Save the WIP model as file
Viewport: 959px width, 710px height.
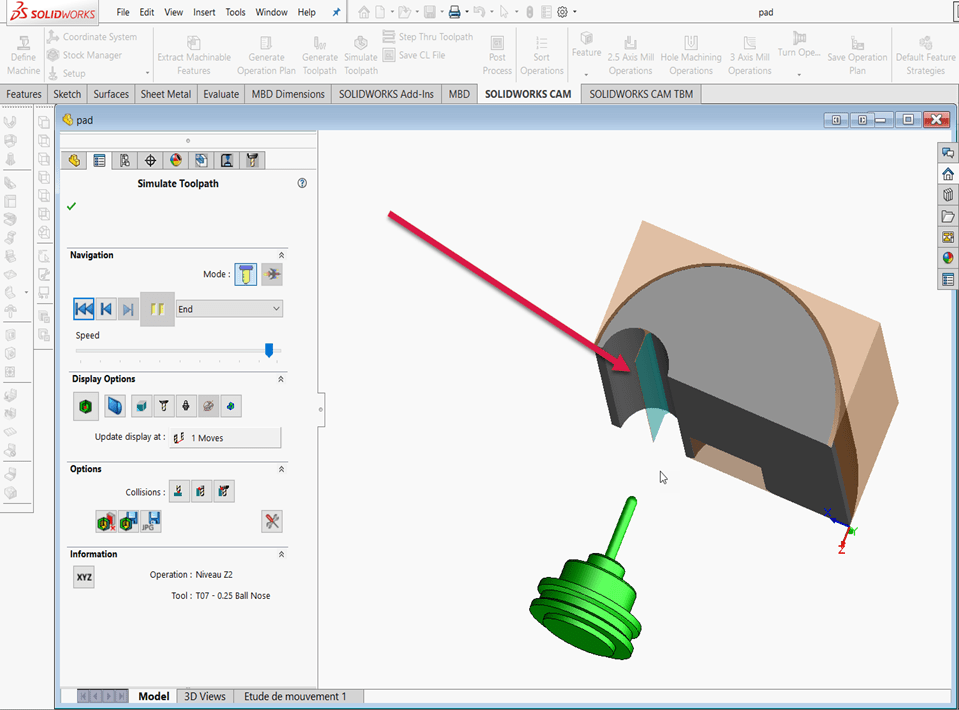click(128, 522)
